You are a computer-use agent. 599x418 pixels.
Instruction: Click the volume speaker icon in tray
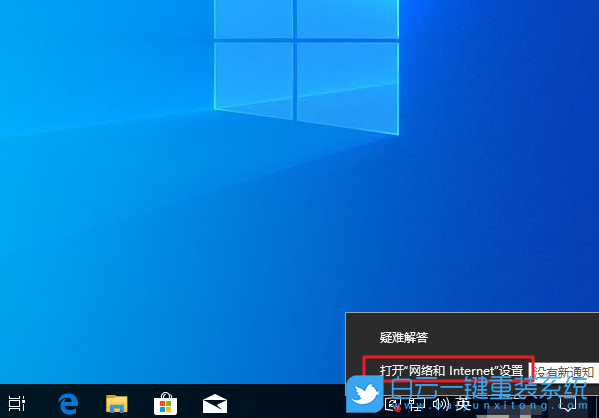click(x=440, y=404)
